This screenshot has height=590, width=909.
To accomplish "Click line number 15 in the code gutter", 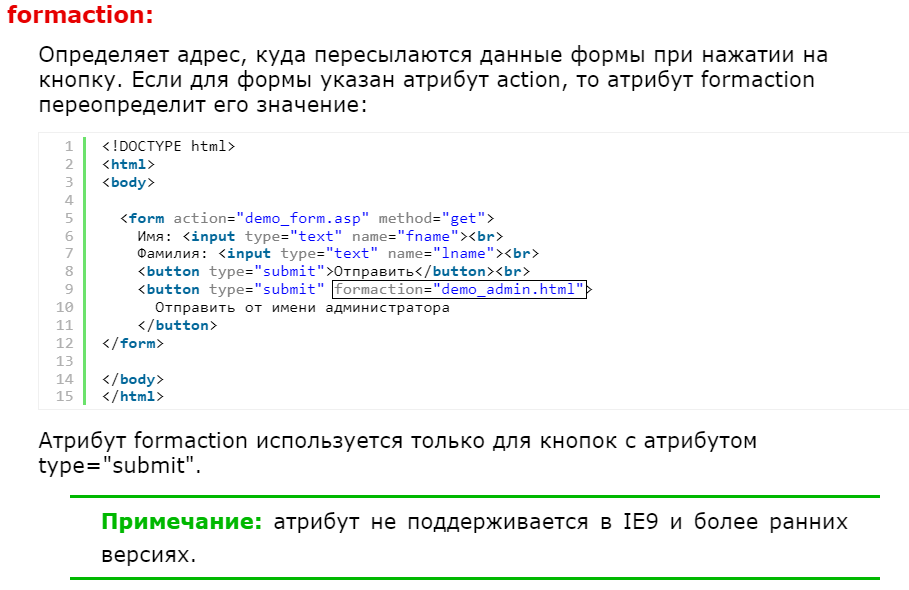I will click(64, 396).
